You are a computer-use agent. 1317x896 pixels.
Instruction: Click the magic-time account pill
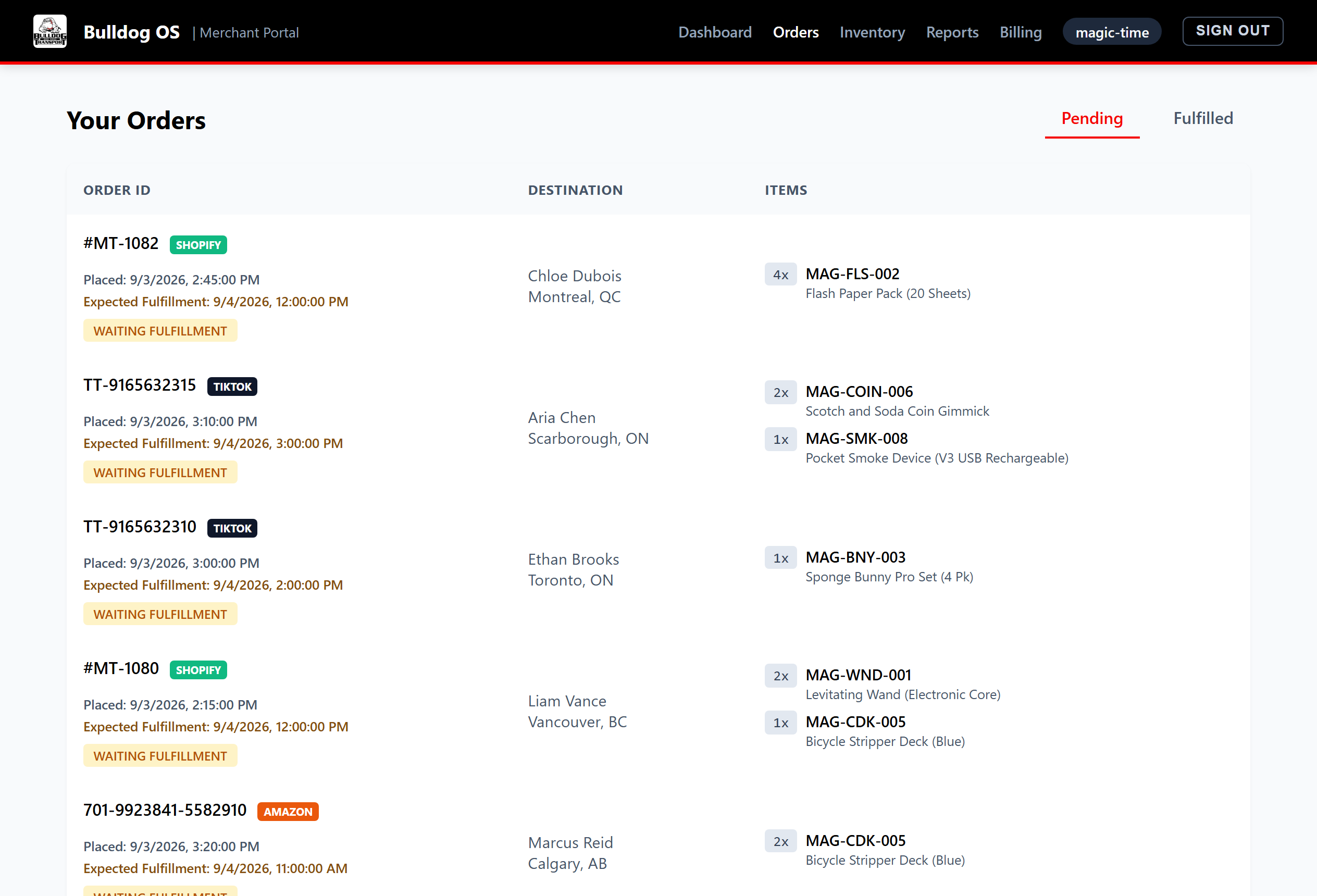(x=1111, y=32)
